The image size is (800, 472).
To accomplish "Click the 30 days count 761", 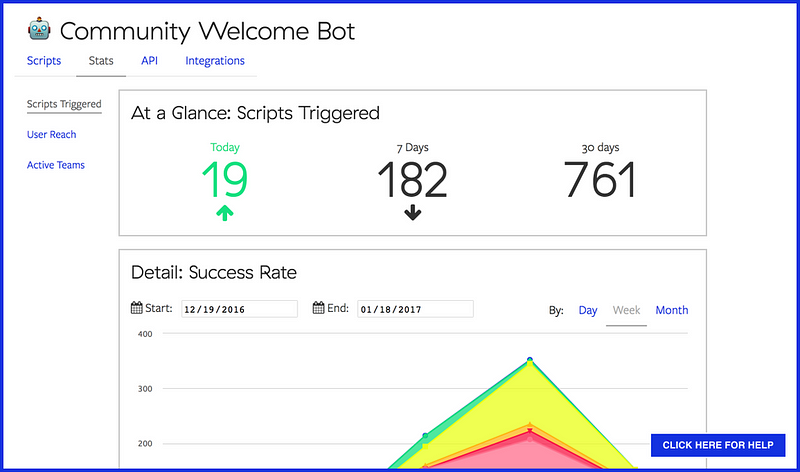I will (x=600, y=179).
